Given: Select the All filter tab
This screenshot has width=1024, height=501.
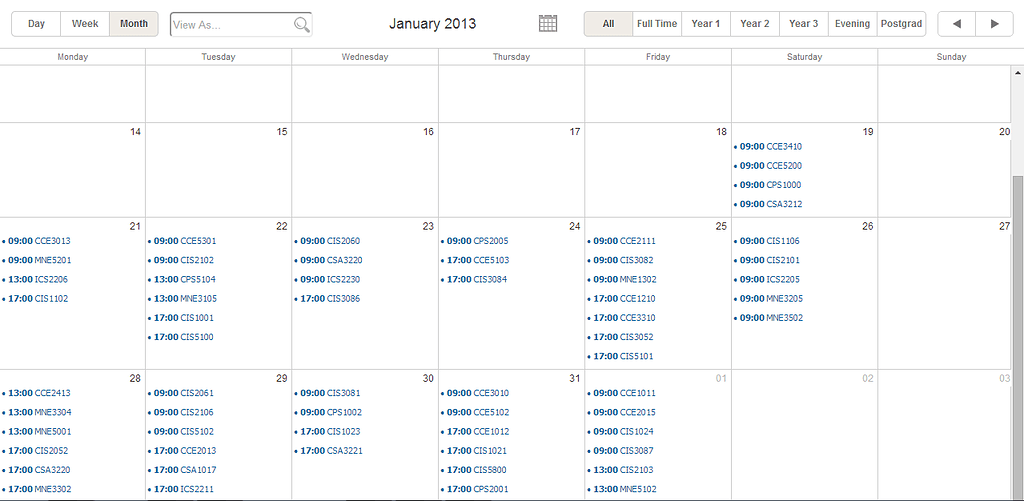Looking at the screenshot, I should point(608,24).
